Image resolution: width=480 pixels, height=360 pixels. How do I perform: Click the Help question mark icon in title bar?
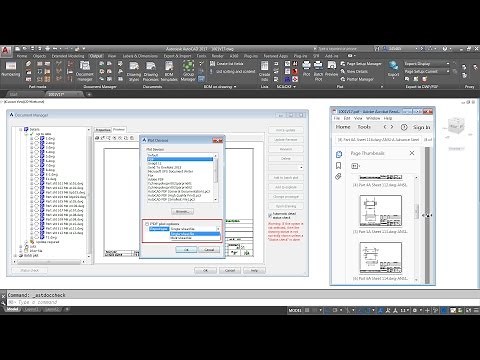(445, 49)
